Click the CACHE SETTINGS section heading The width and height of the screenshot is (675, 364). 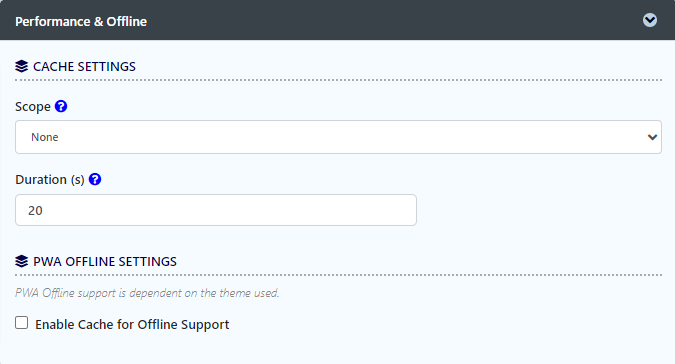tap(84, 67)
